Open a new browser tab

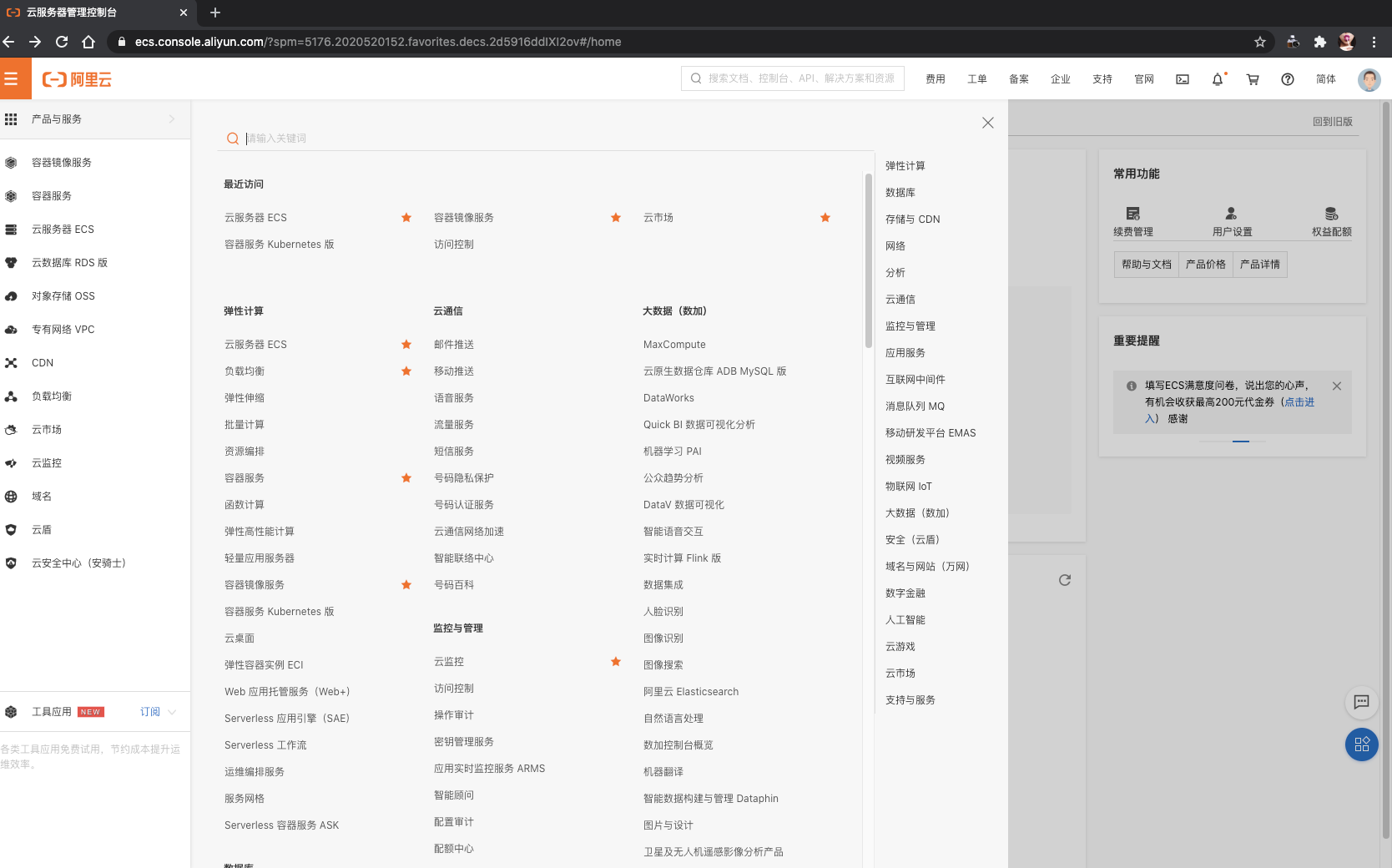point(215,13)
